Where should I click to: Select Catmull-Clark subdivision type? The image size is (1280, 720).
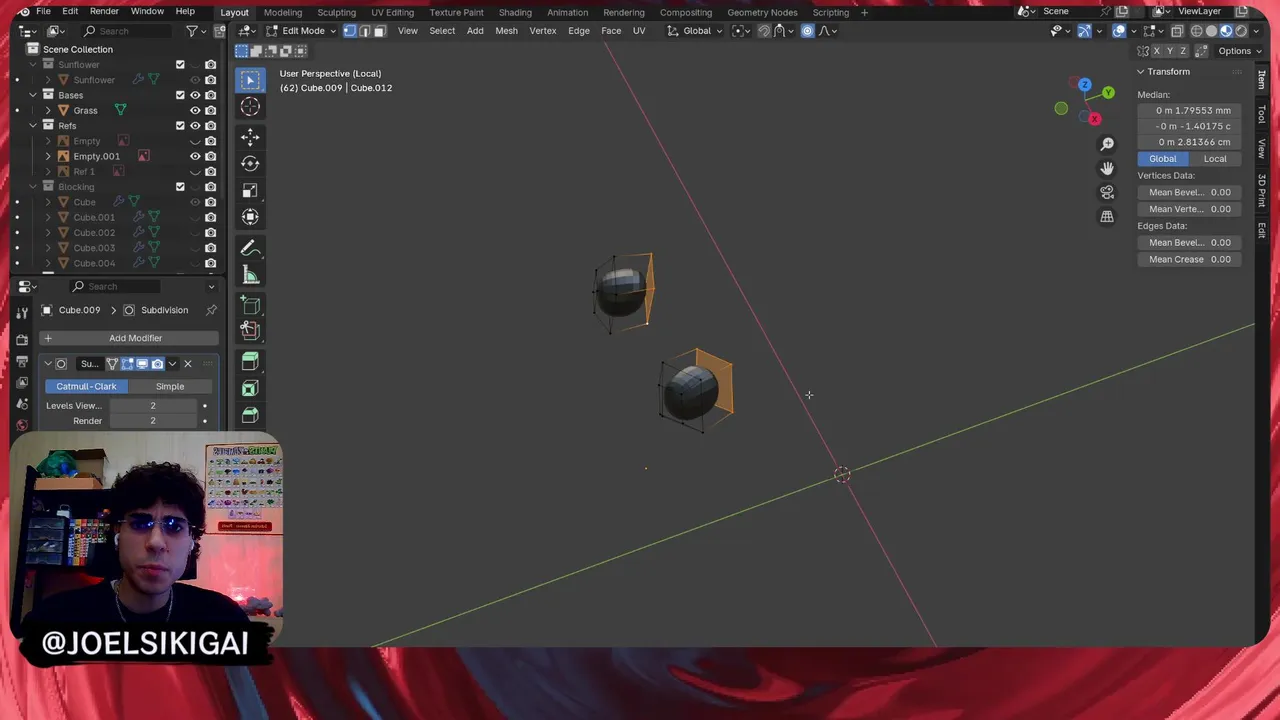click(x=86, y=386)
